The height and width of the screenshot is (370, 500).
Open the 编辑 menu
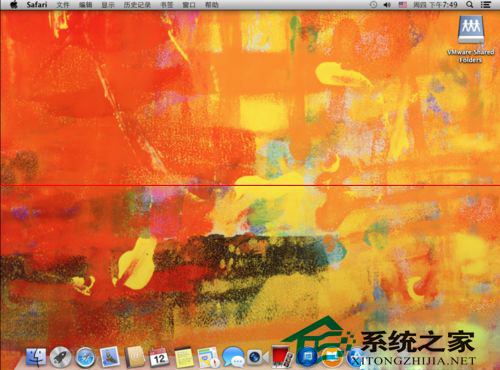[85, 5]
